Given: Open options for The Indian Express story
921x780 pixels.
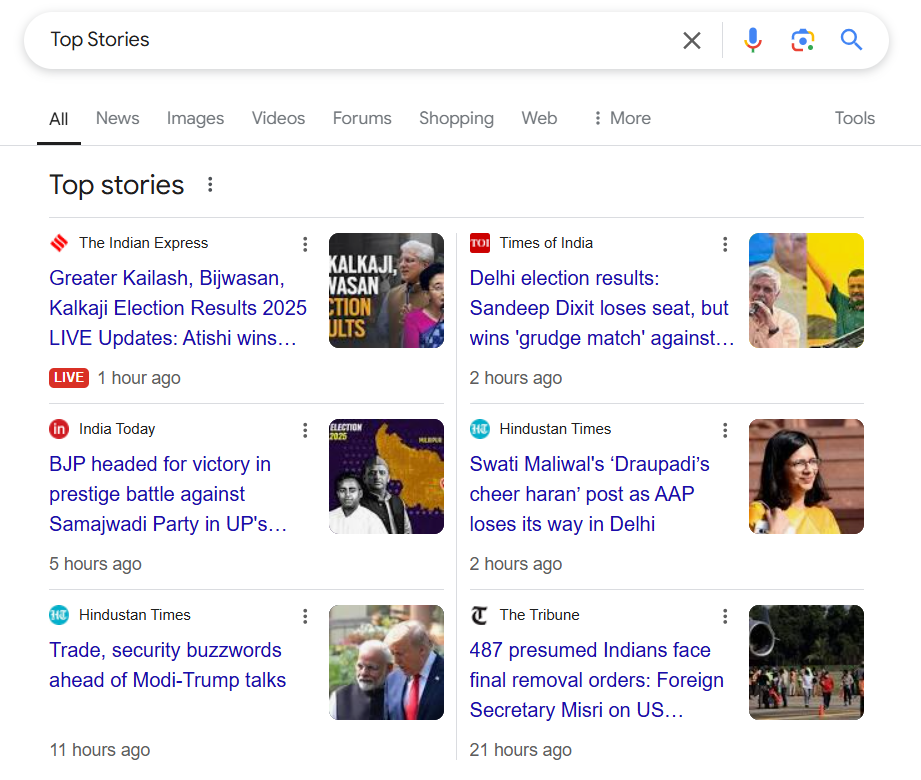Looking at the screenshot, I should coord(305,244).
